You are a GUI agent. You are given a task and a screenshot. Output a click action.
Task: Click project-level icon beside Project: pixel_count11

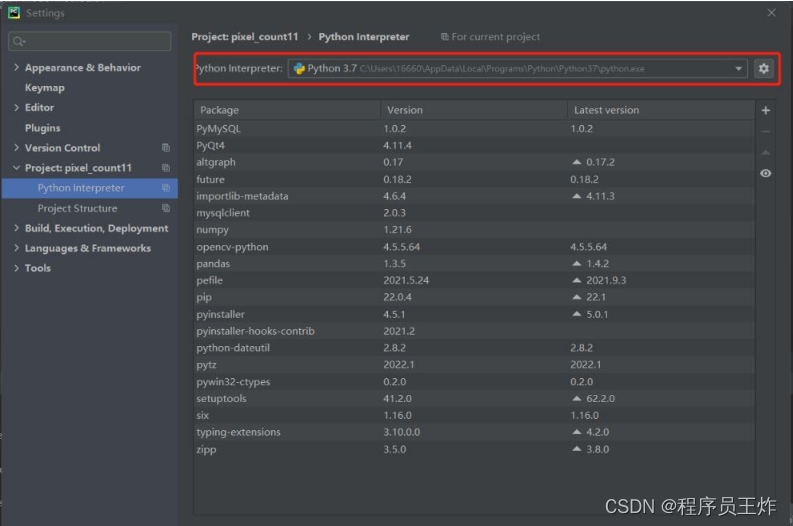pos(165,168)
